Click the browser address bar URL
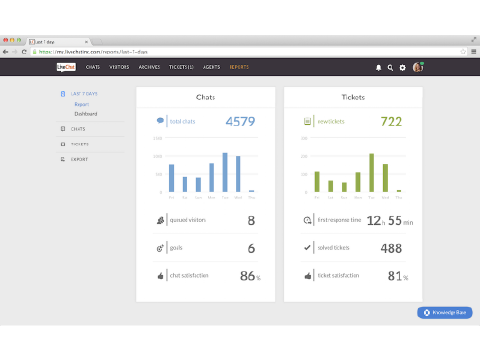Screen dimensions: 480x360 [93, 52]
